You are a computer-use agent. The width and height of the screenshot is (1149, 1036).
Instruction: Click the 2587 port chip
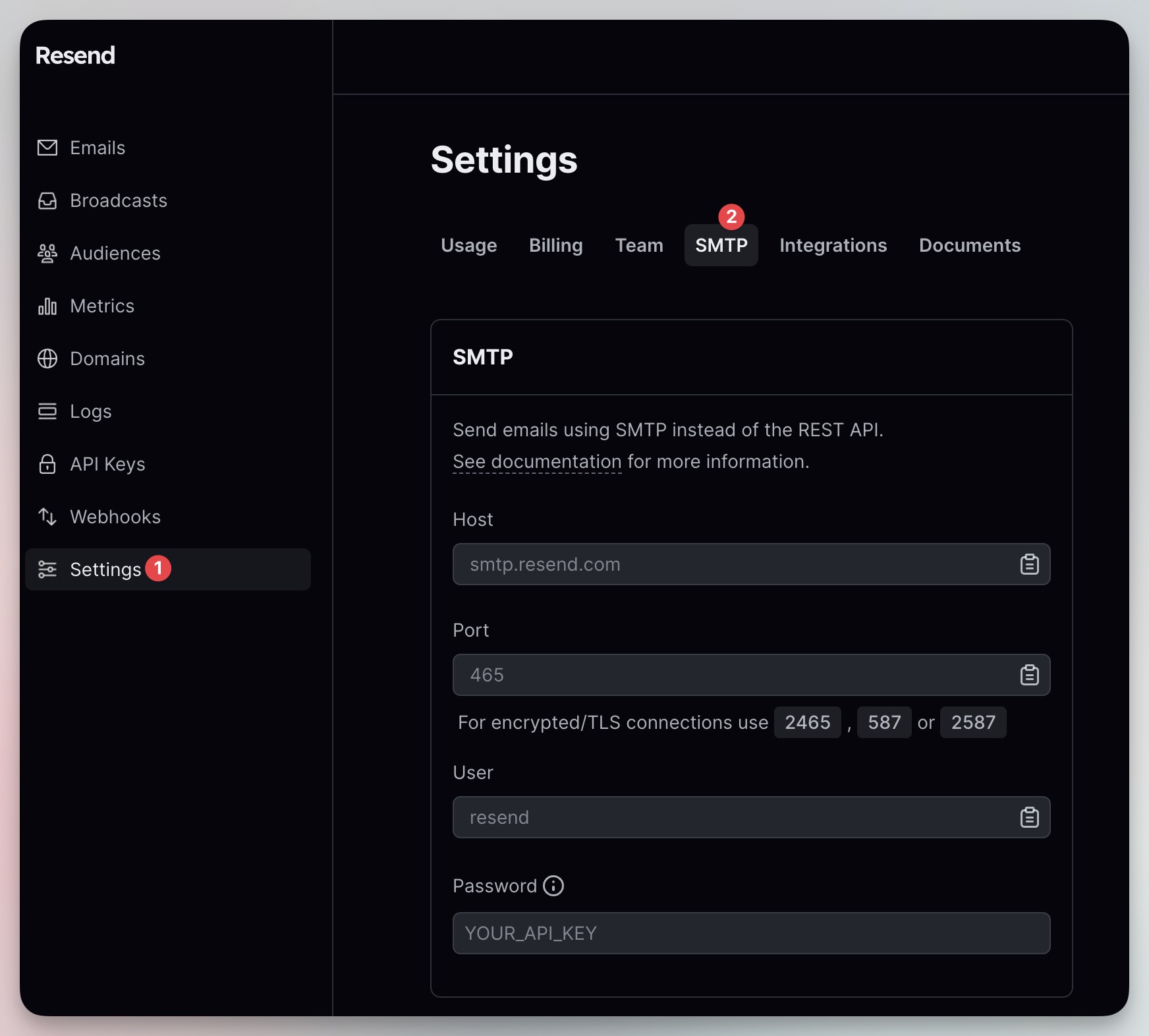tap(973, 722)
